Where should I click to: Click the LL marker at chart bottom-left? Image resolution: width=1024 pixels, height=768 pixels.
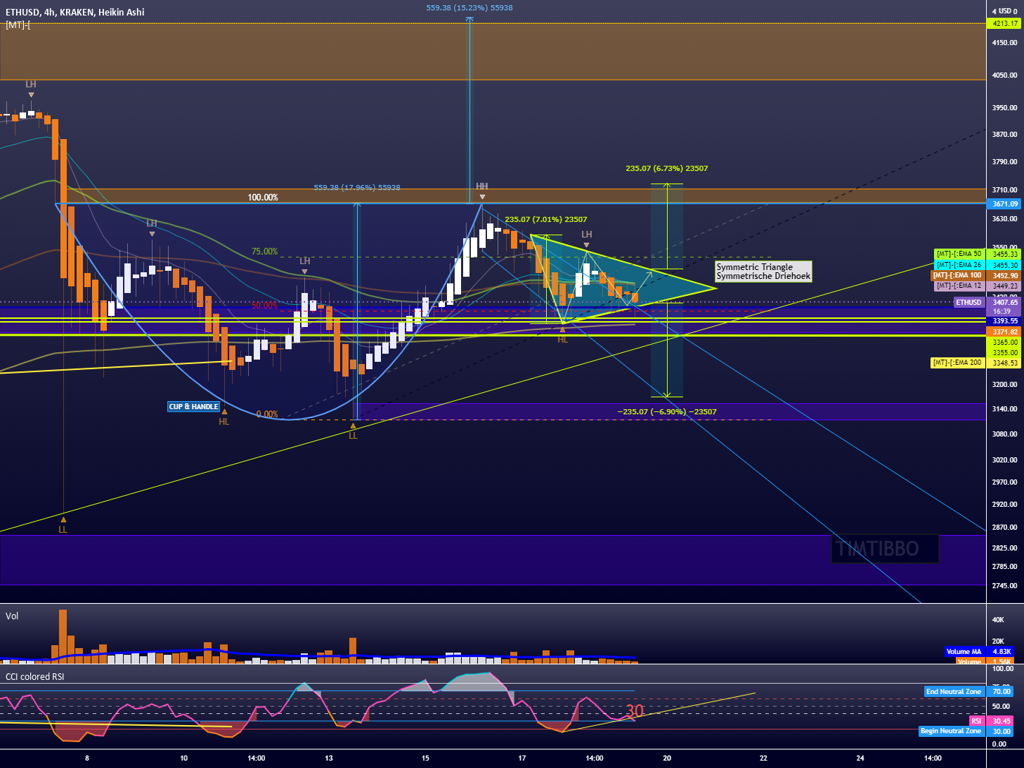[62, 528]
